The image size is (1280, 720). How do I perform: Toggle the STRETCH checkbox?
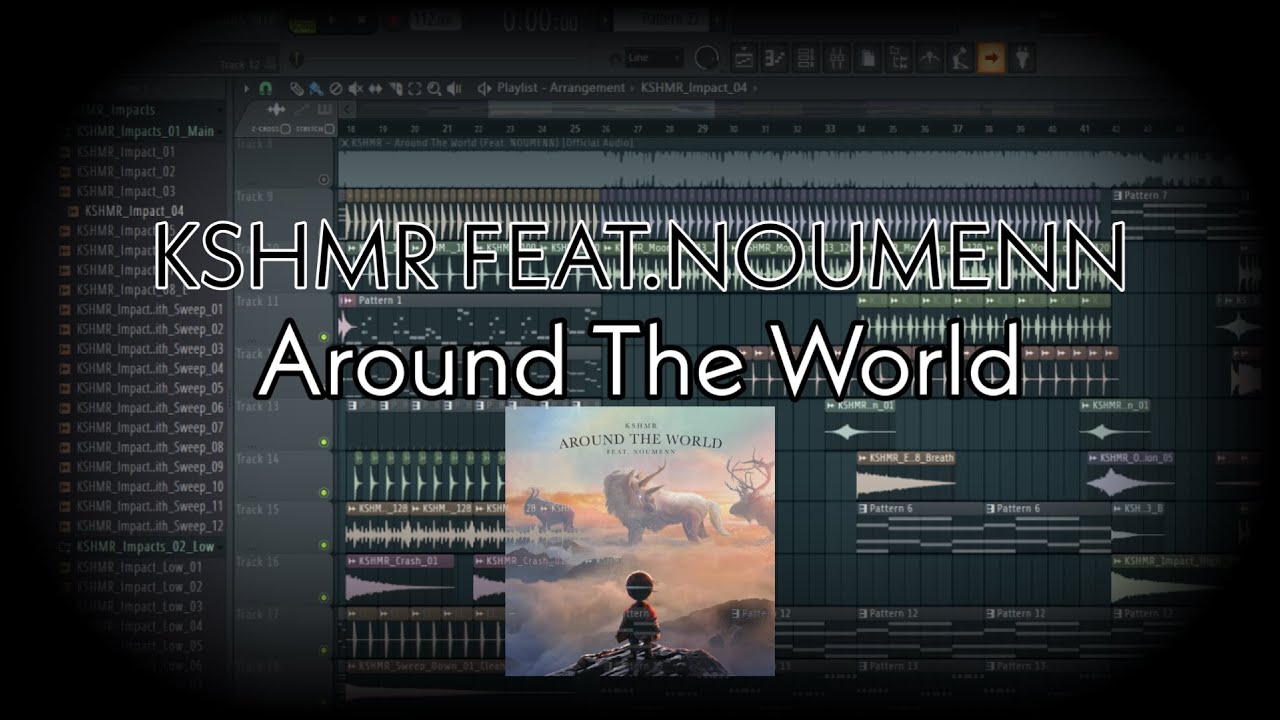329,129
